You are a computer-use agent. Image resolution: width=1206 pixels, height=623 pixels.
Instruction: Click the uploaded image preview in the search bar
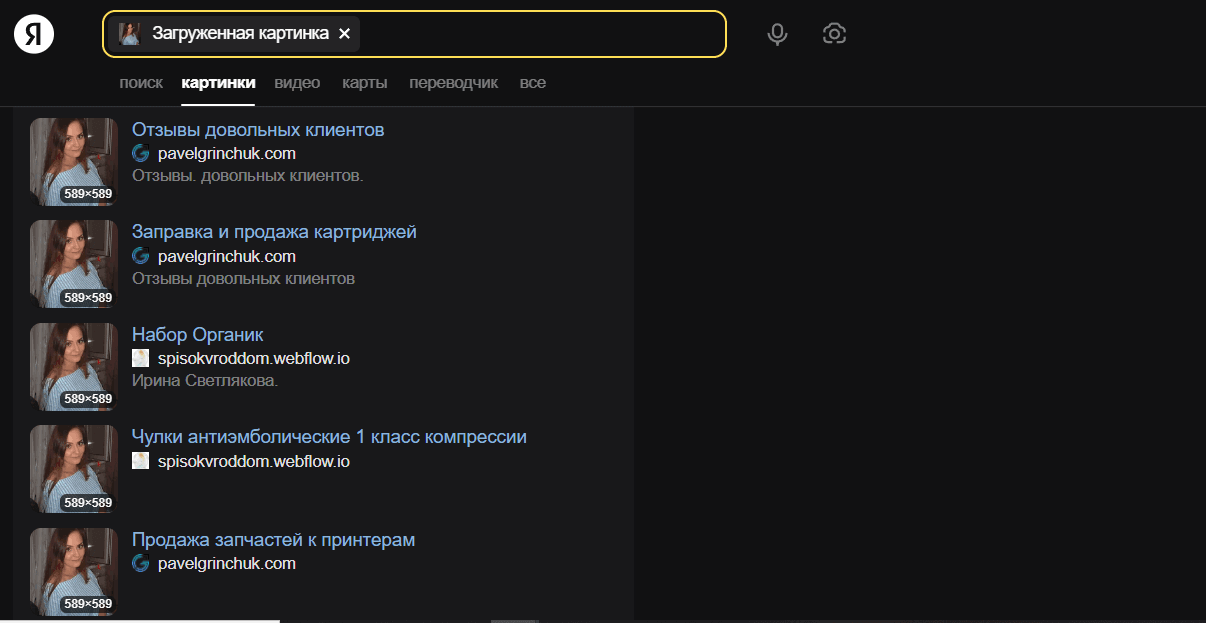(x=130, y=33)
